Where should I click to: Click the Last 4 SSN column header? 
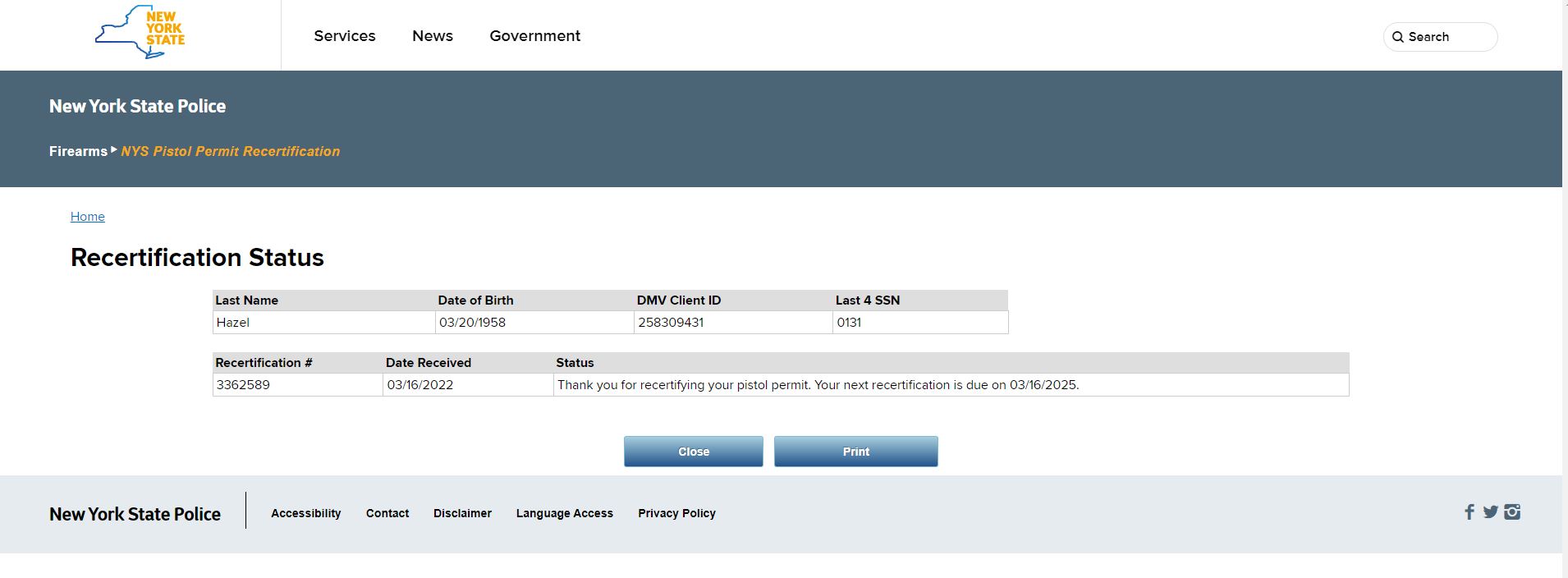[868, 300]
